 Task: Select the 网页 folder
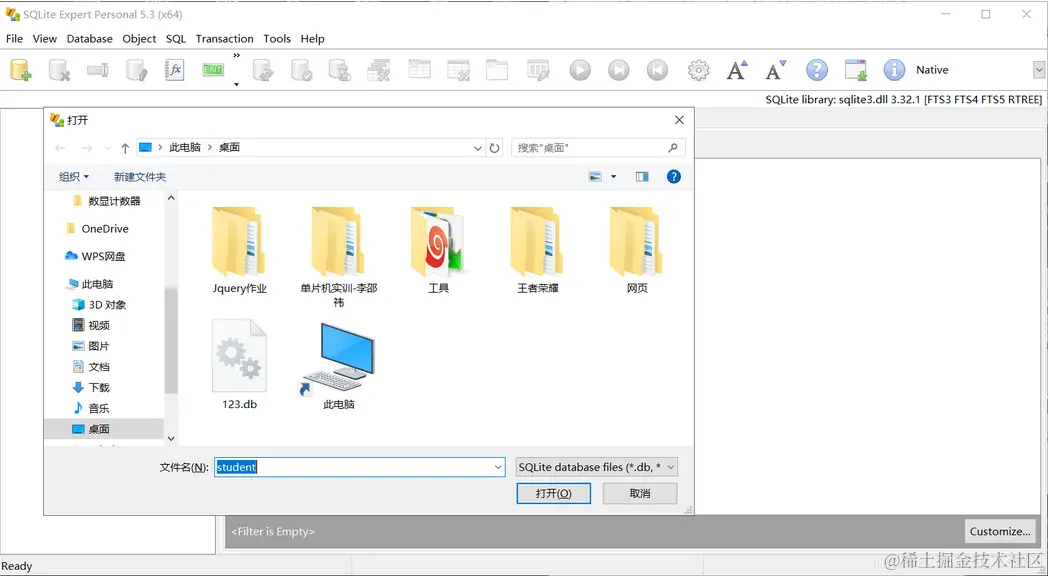tap(637, 250)
